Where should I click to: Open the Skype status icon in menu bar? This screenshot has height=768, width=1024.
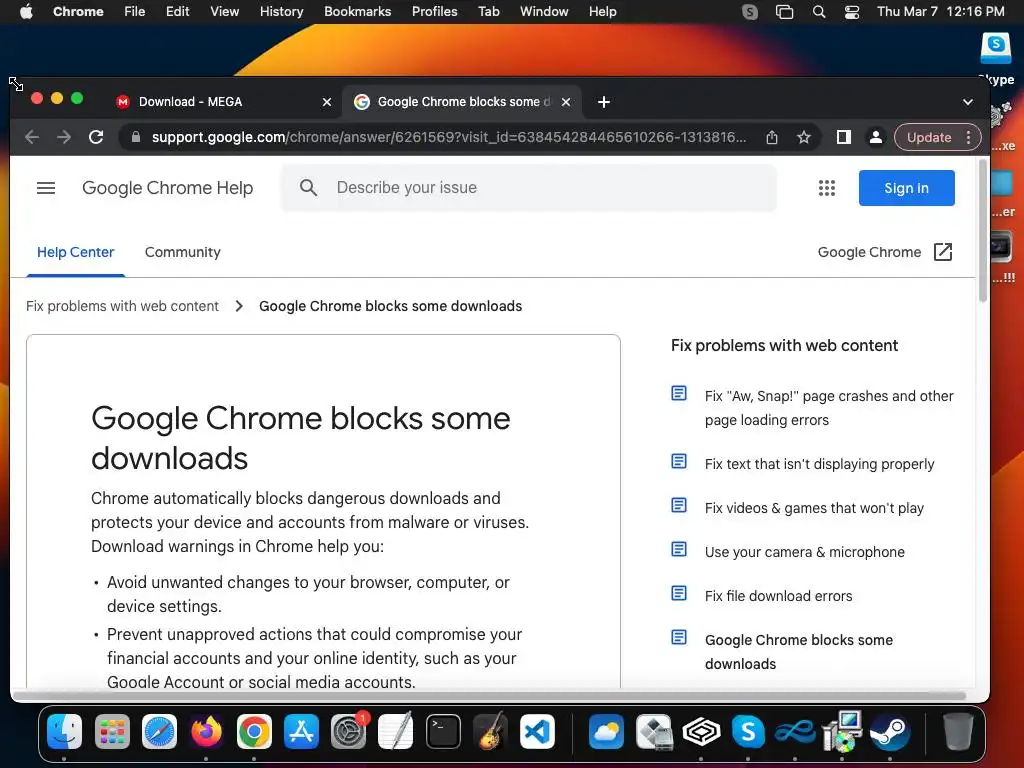coord(750,12)
